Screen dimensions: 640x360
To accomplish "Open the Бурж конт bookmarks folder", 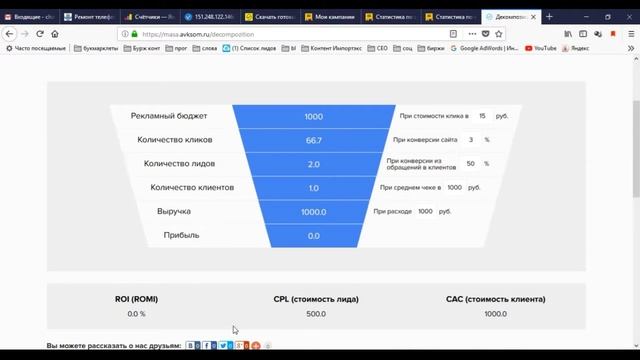I will pos(142,48).
